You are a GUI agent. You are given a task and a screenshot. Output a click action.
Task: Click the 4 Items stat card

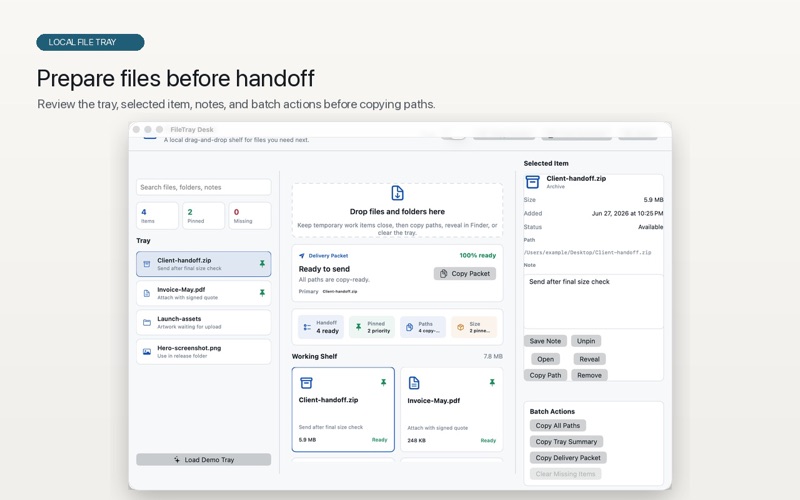157,216
